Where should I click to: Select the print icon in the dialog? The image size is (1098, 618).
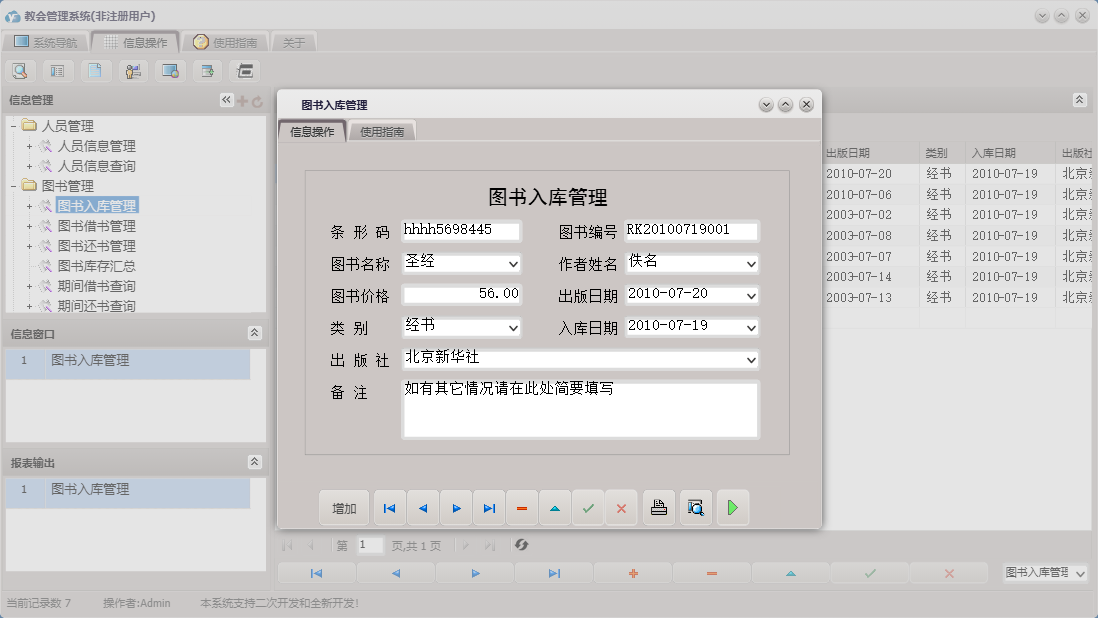[x=658, y=507]
